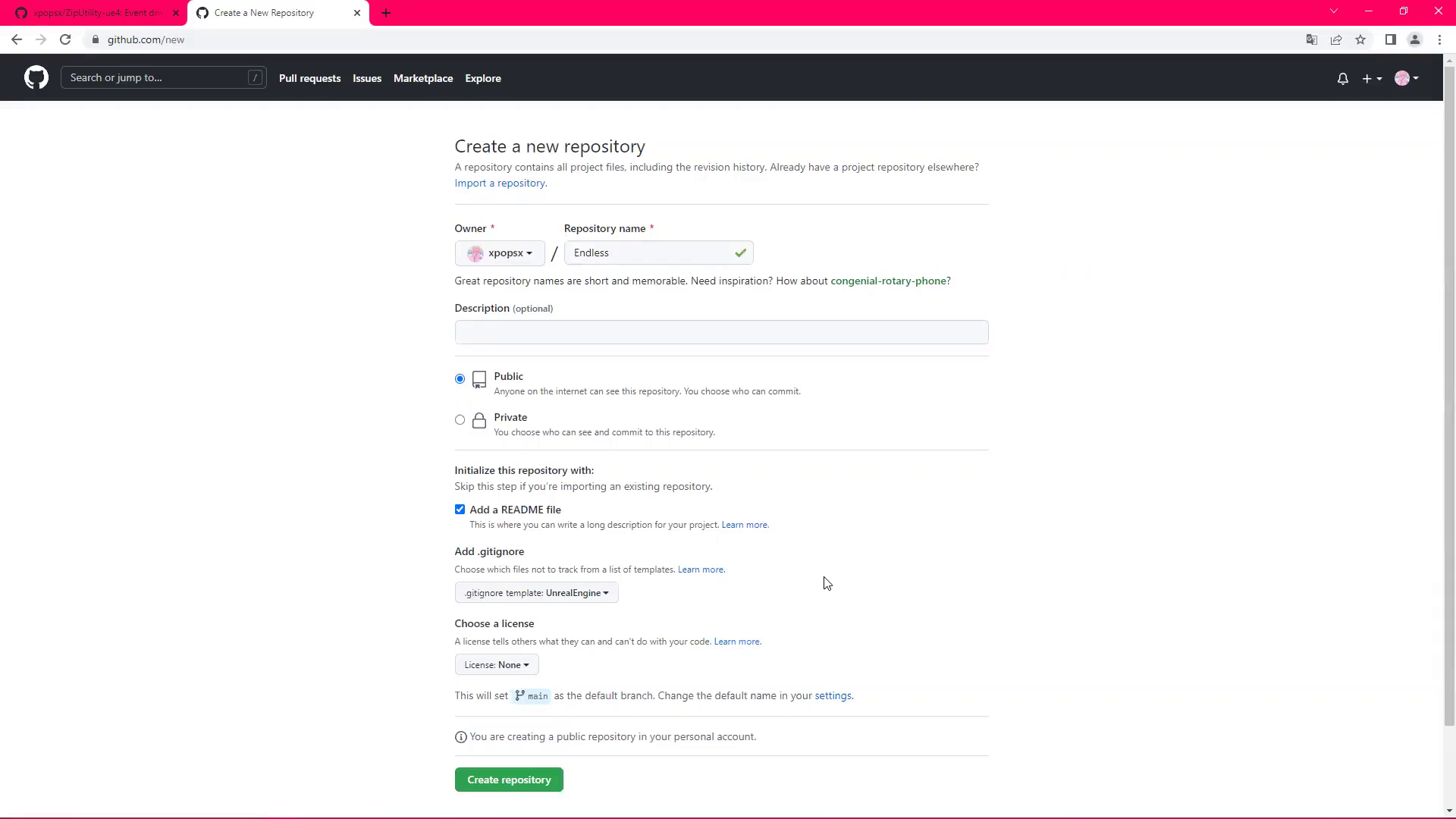
Task: Open Pull requests in the header
Action: point(309,78)
